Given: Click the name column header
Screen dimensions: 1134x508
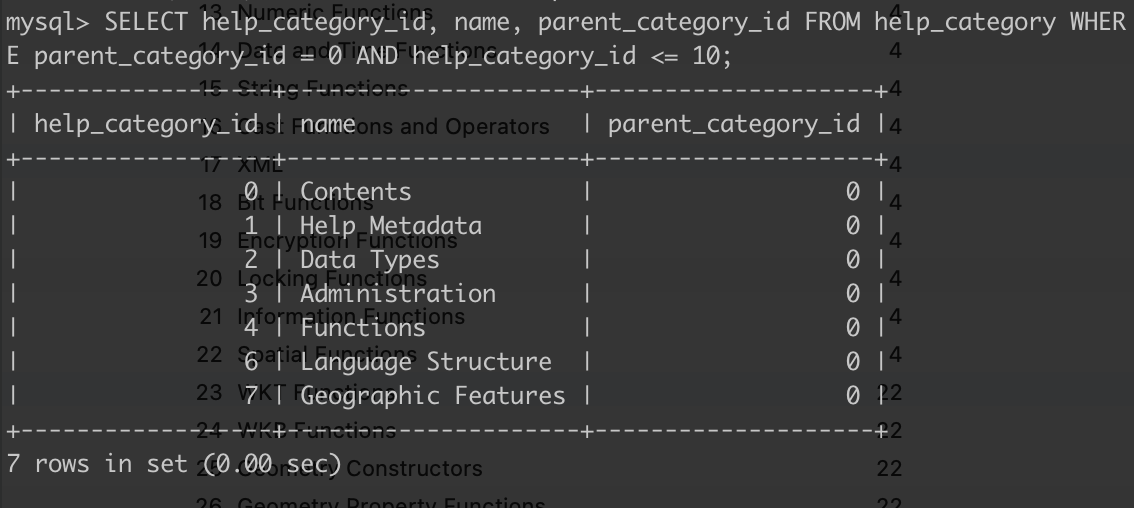Looking at the screenshot, I should click(327, 124).
